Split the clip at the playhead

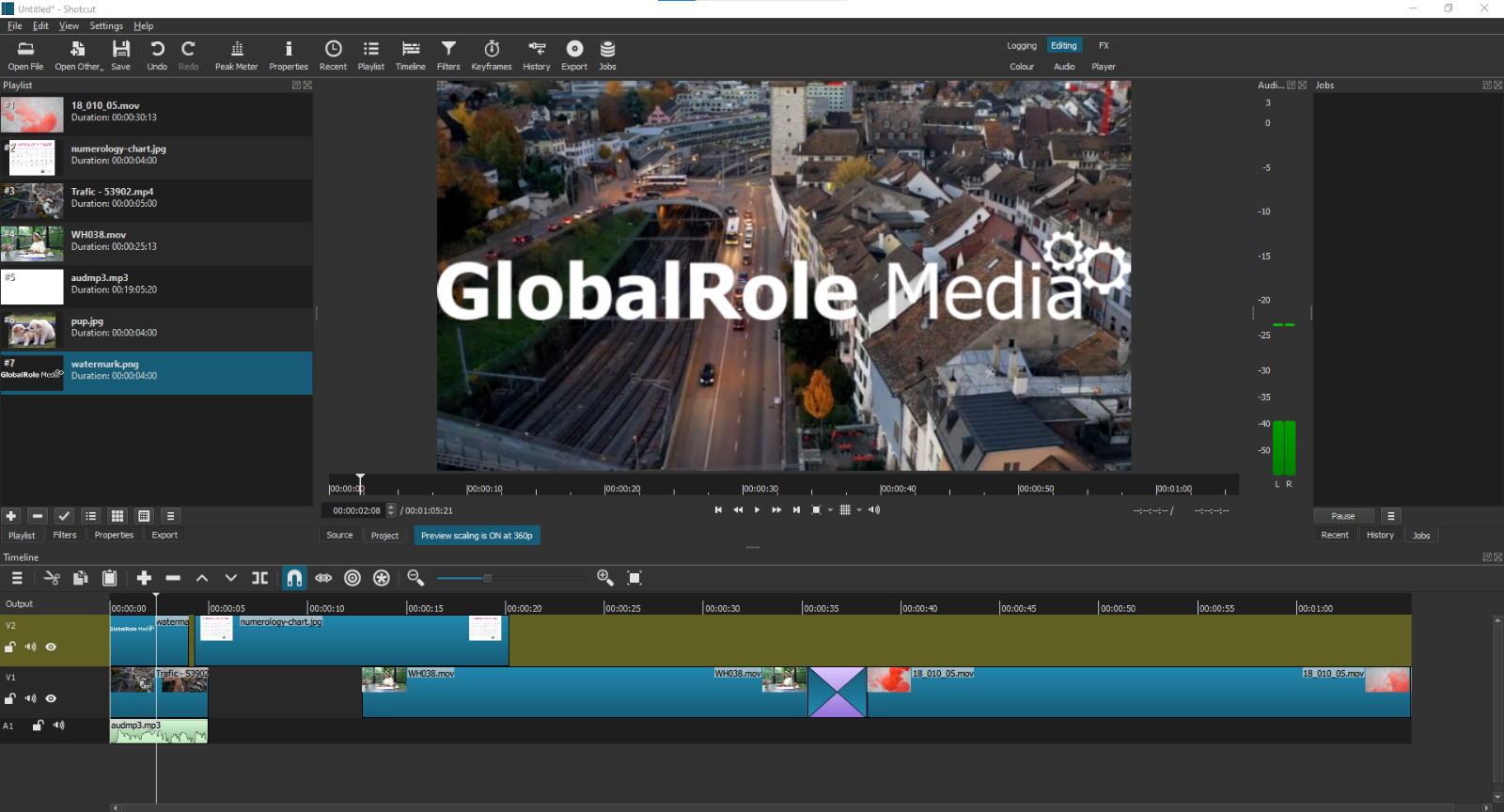260,578
